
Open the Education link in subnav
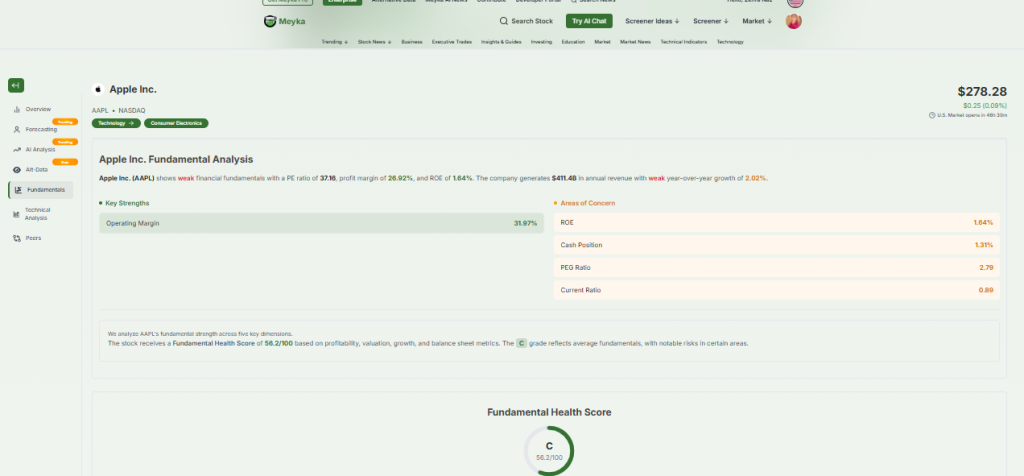click(573, 42)
